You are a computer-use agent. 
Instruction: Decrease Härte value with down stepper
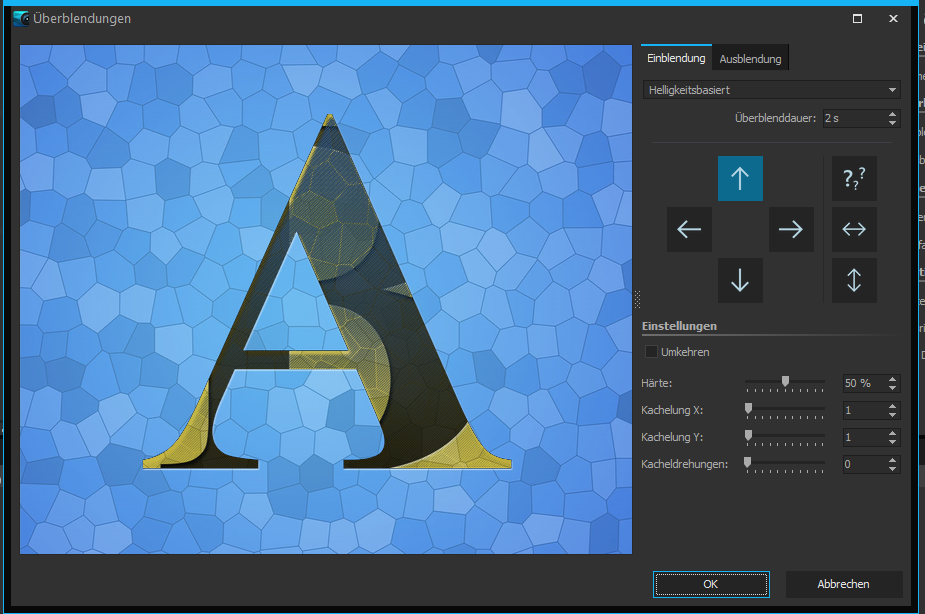892,388
